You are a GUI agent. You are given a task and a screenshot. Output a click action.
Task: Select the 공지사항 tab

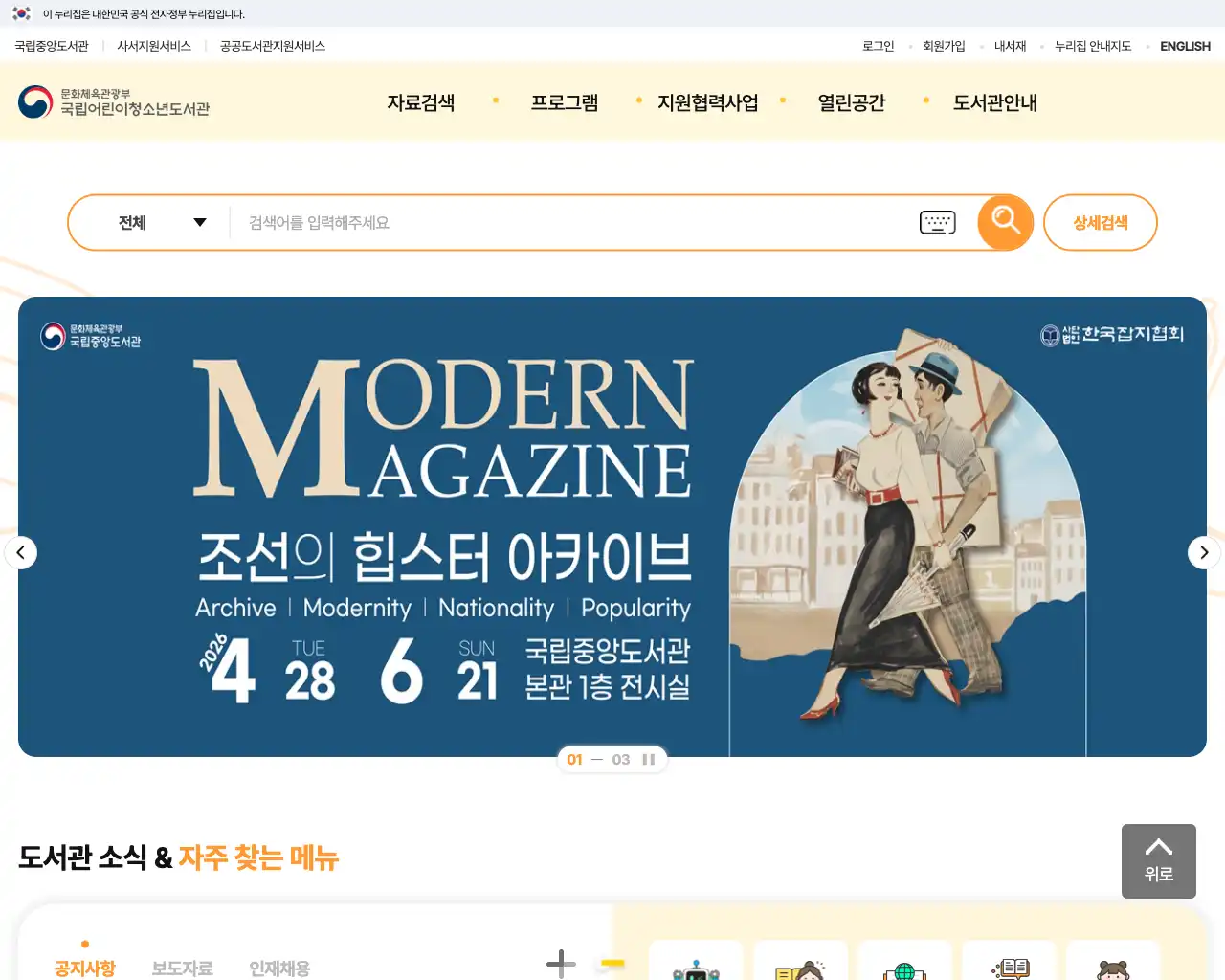pos(85,968)
